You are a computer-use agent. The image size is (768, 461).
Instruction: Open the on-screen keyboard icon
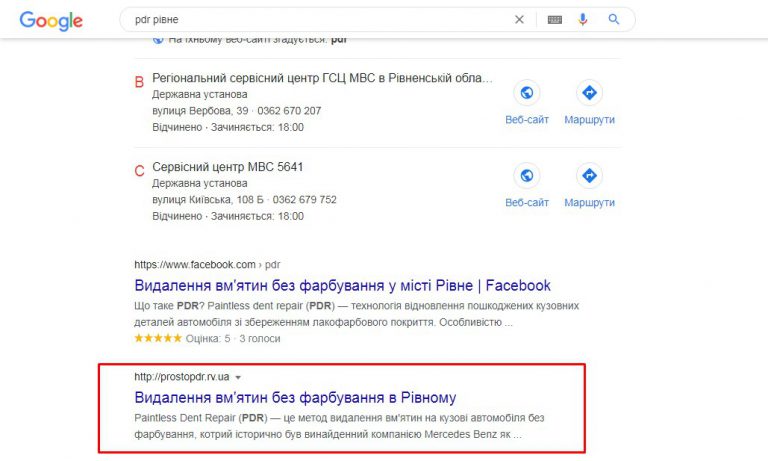point(554,20)
